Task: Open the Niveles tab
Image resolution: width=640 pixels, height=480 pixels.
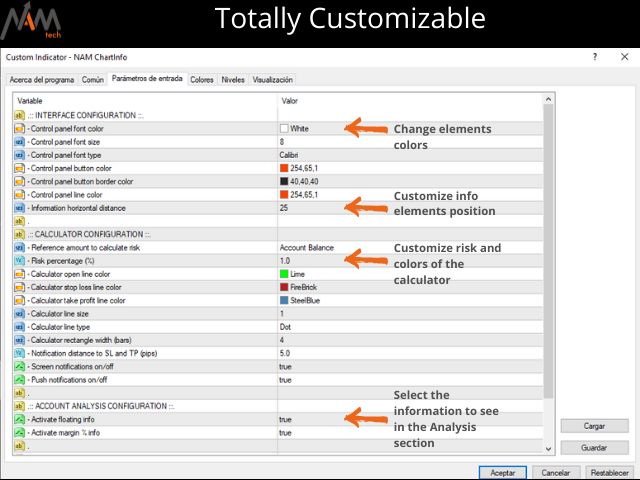Action: pos(233,80)
